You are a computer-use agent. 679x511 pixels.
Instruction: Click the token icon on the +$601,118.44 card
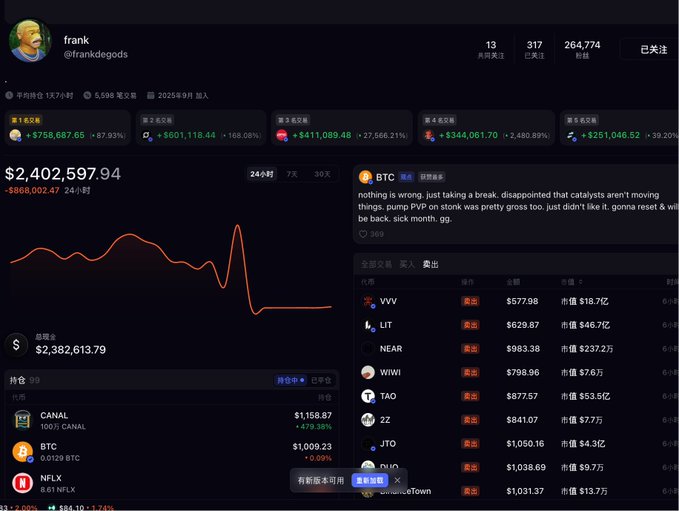(x=147, y=136)
